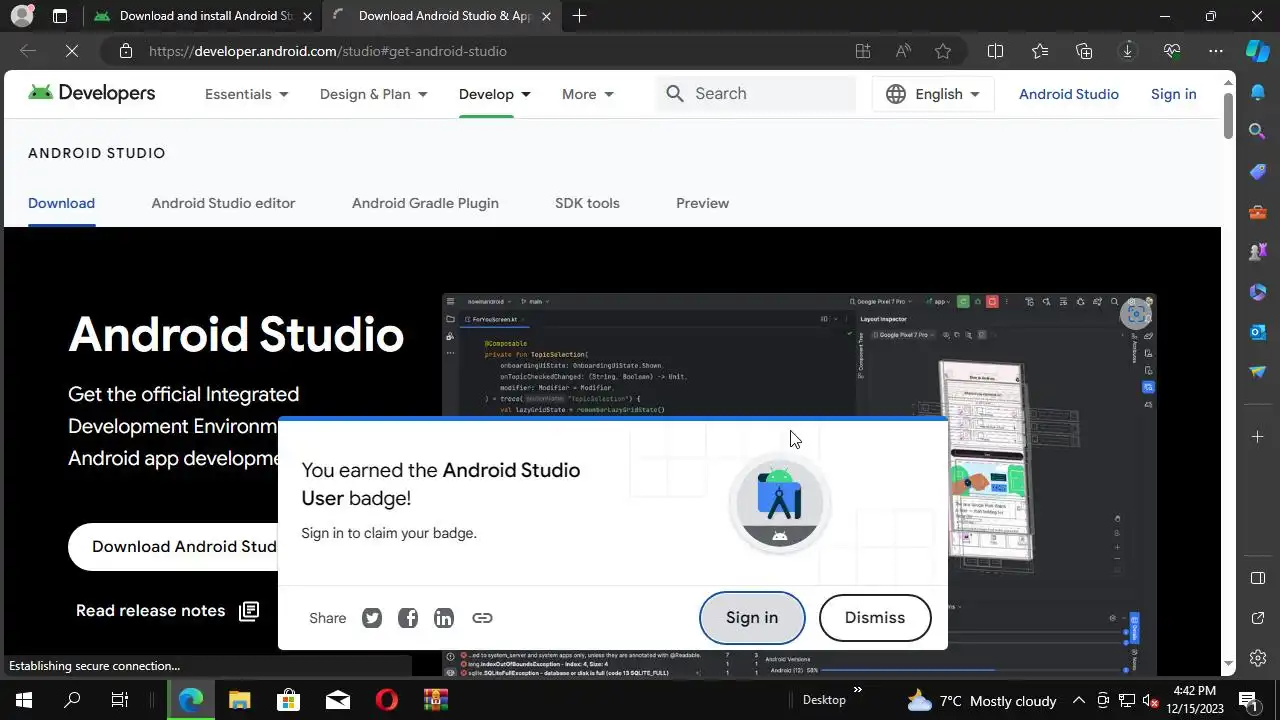Click the search magnifier icon
This screenshot has height=720, width=1280.
tap(675, 93)
